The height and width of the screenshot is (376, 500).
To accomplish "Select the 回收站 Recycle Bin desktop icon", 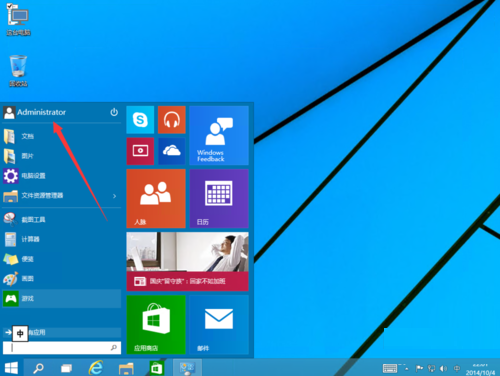I will point(18,71).
